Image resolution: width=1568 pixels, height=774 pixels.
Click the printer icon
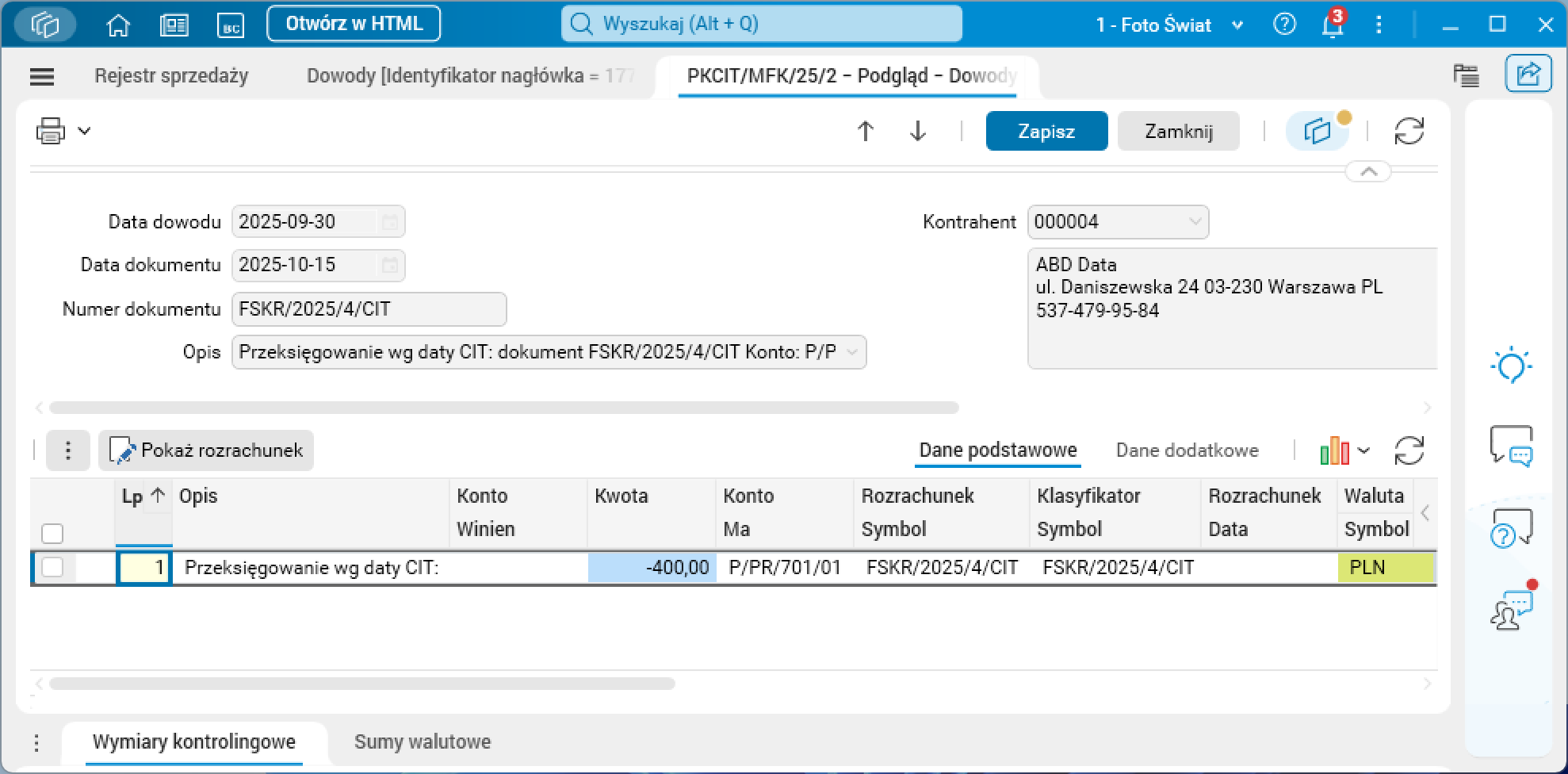click(x=51, y=131)
